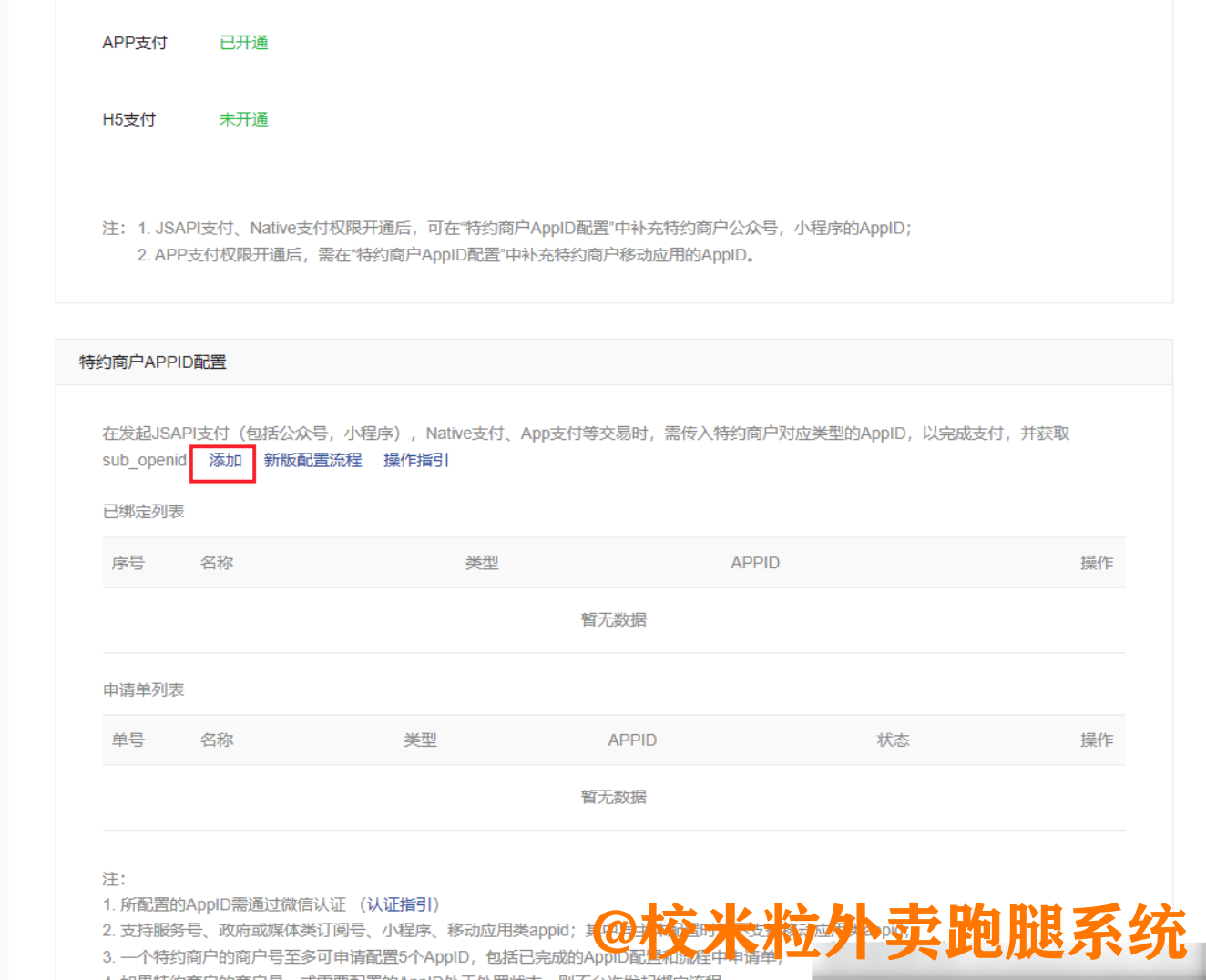Click the 类型 column header in 已绑定列表
This screenshot has width=1206, height=980.
pos(483,562)
